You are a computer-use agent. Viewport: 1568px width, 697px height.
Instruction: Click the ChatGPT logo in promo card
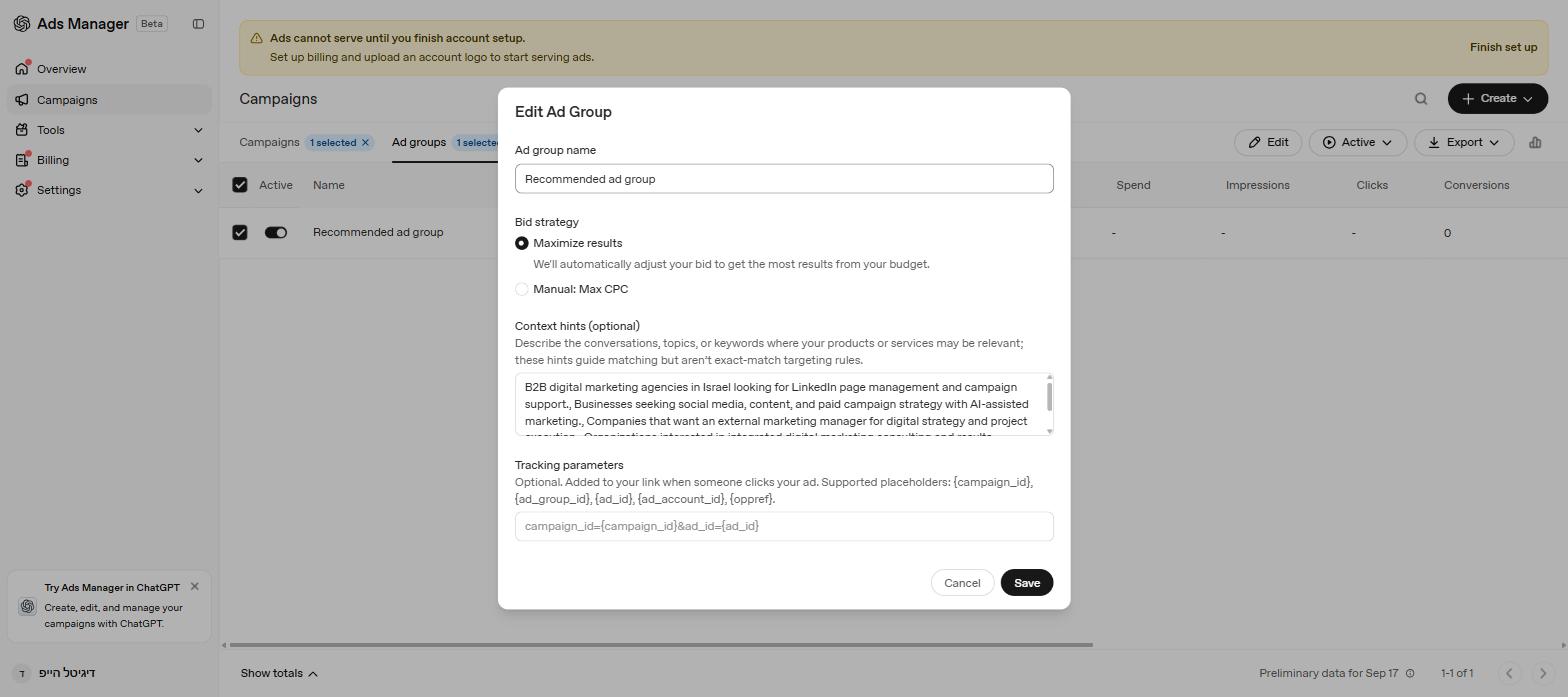click(27, 607)
